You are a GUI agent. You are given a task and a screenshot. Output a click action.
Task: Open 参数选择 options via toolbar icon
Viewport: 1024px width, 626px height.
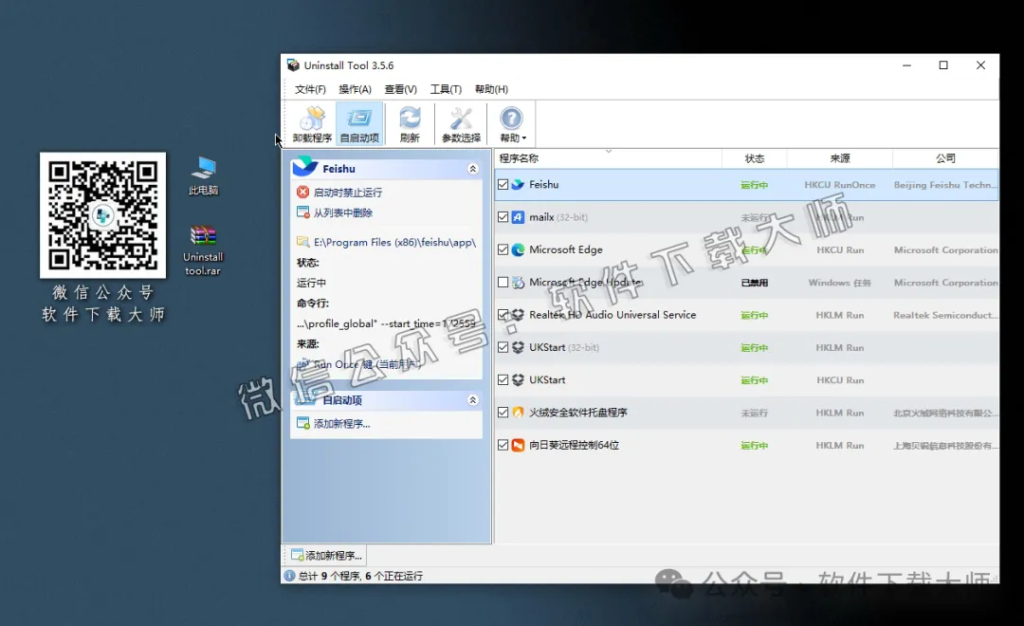pos(460,122)
